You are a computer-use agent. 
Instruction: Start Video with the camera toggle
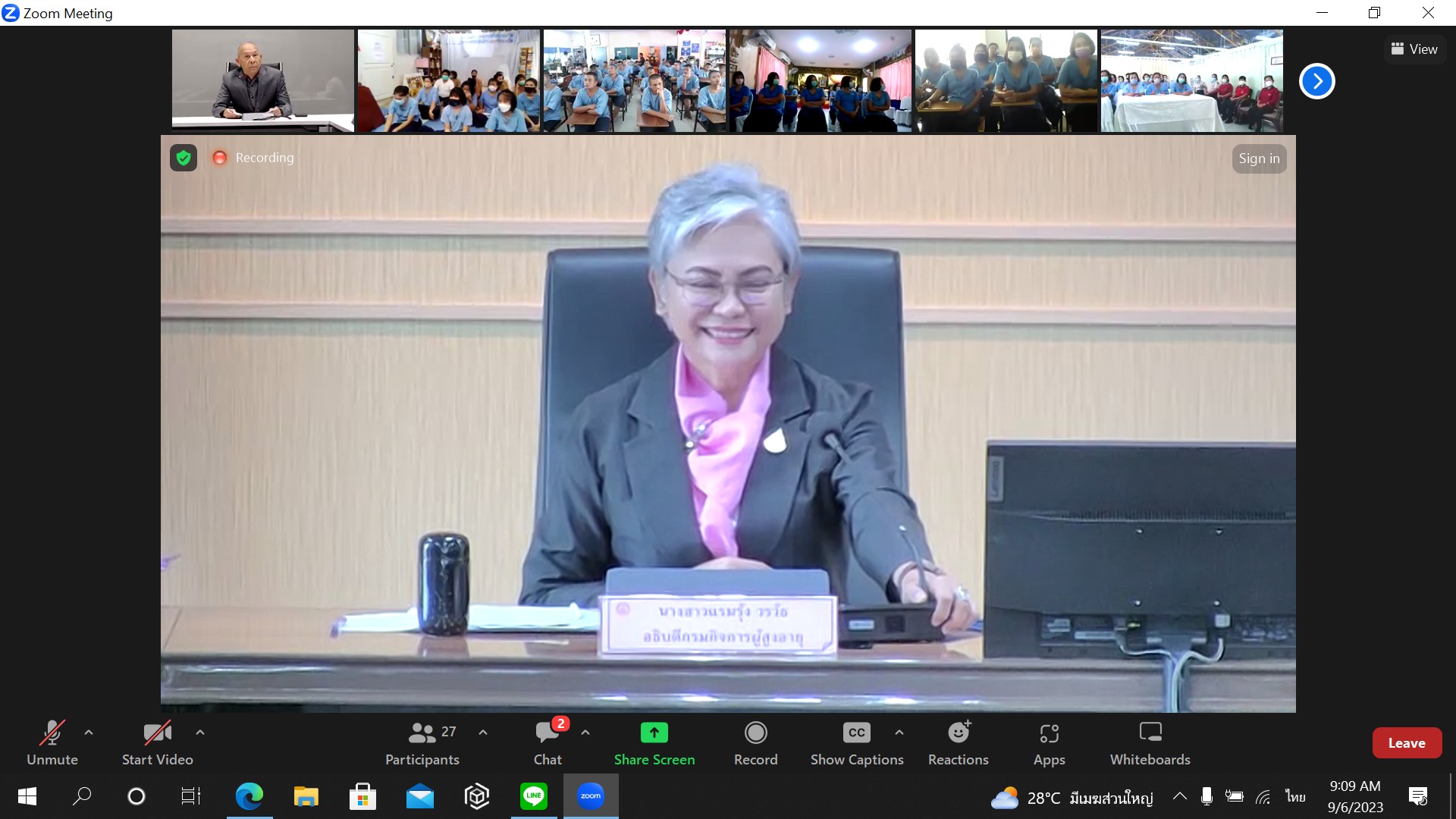tap(157, 743)
